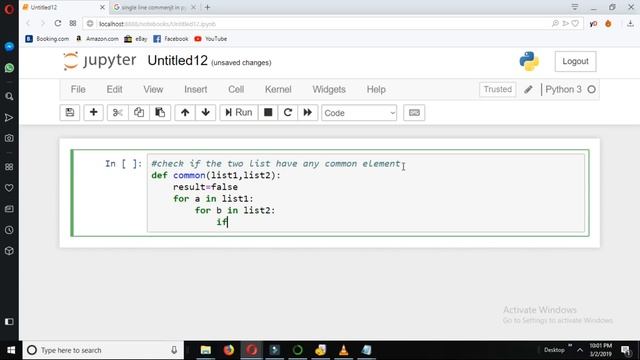This screenshot has width=640, height=360.
Task: Open the Cell menu
Action: (236, 89)
